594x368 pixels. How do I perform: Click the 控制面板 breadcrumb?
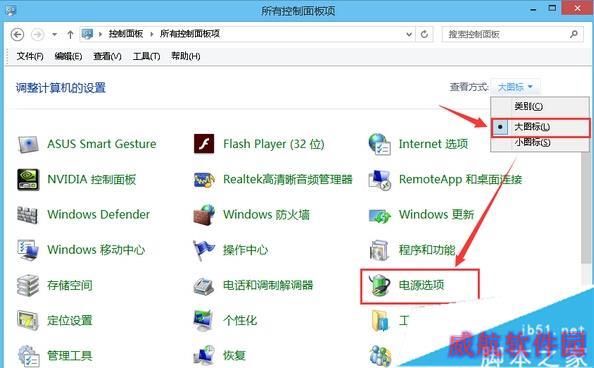coord(126,34)
